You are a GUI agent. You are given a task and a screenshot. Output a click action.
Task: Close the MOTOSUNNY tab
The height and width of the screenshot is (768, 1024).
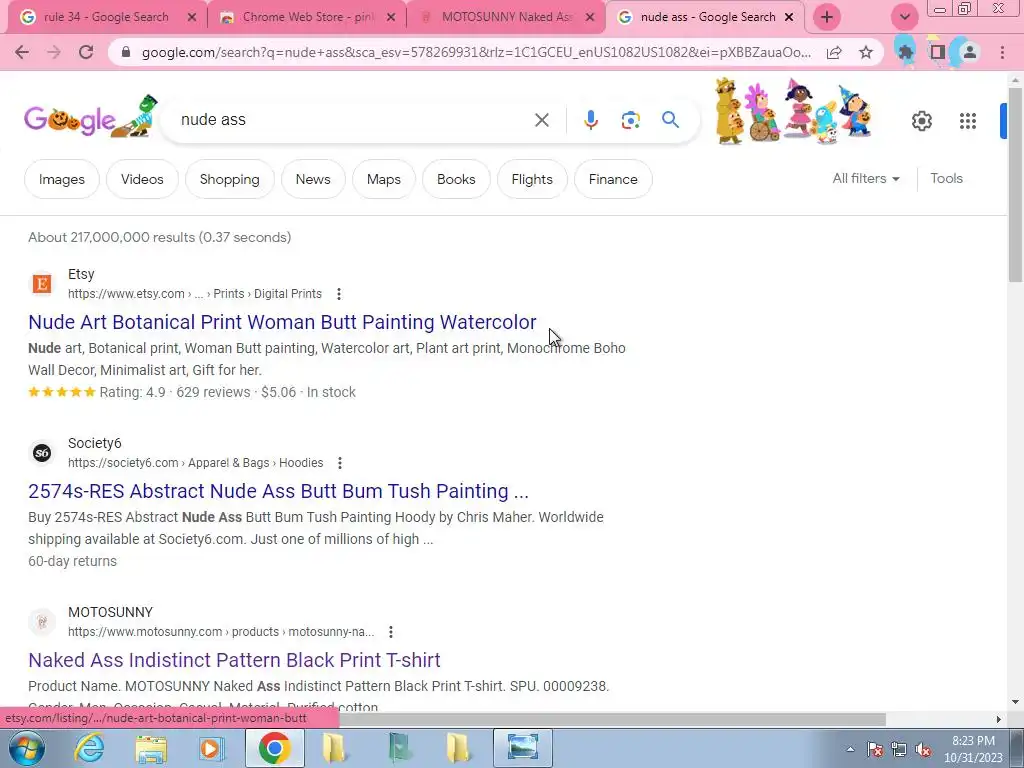(590, 18)
